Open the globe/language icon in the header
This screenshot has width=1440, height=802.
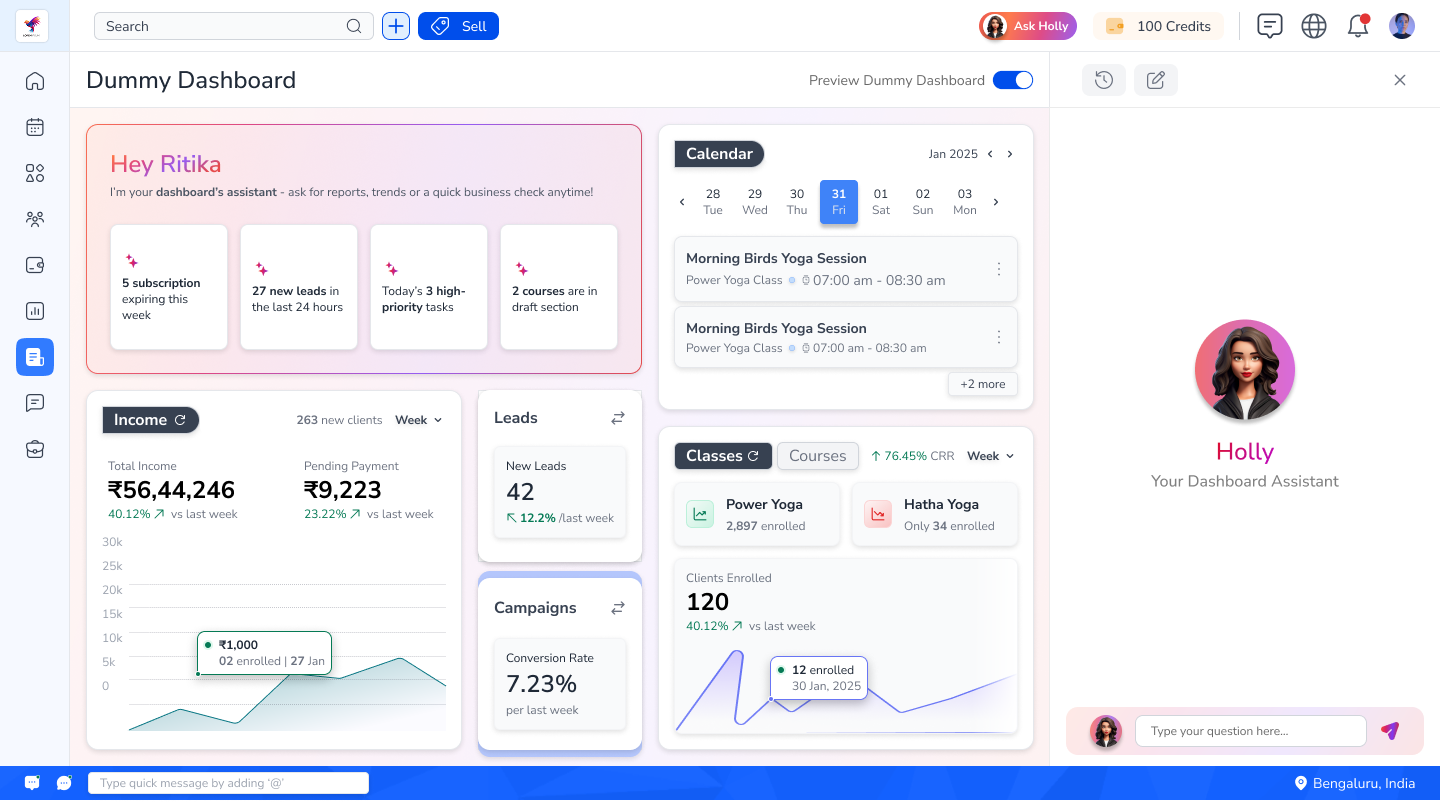tap(1314, 25)
